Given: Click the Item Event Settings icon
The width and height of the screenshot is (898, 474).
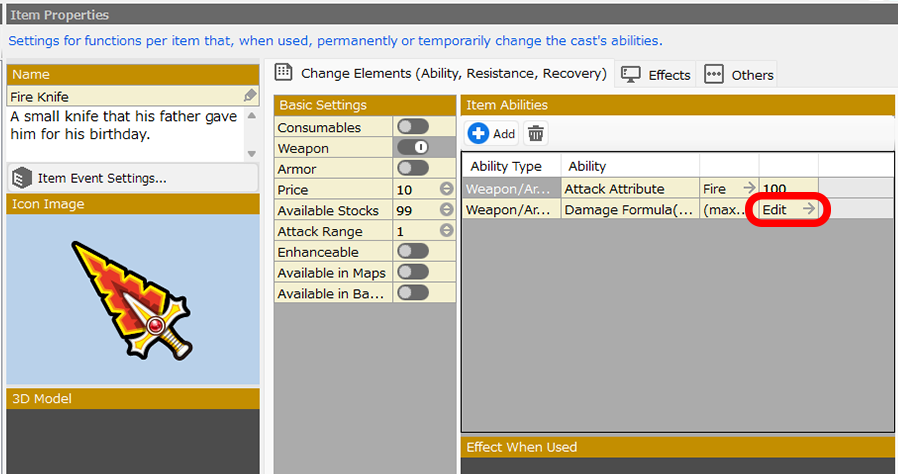Looking at the screenshot, I should pos(22,178).
